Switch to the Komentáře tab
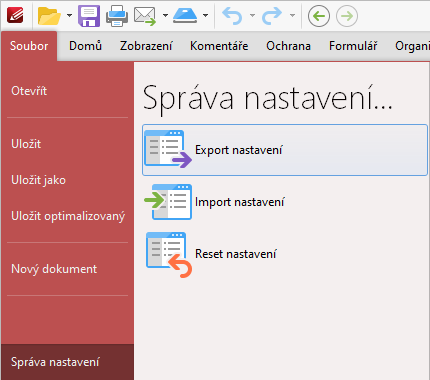 219,46
